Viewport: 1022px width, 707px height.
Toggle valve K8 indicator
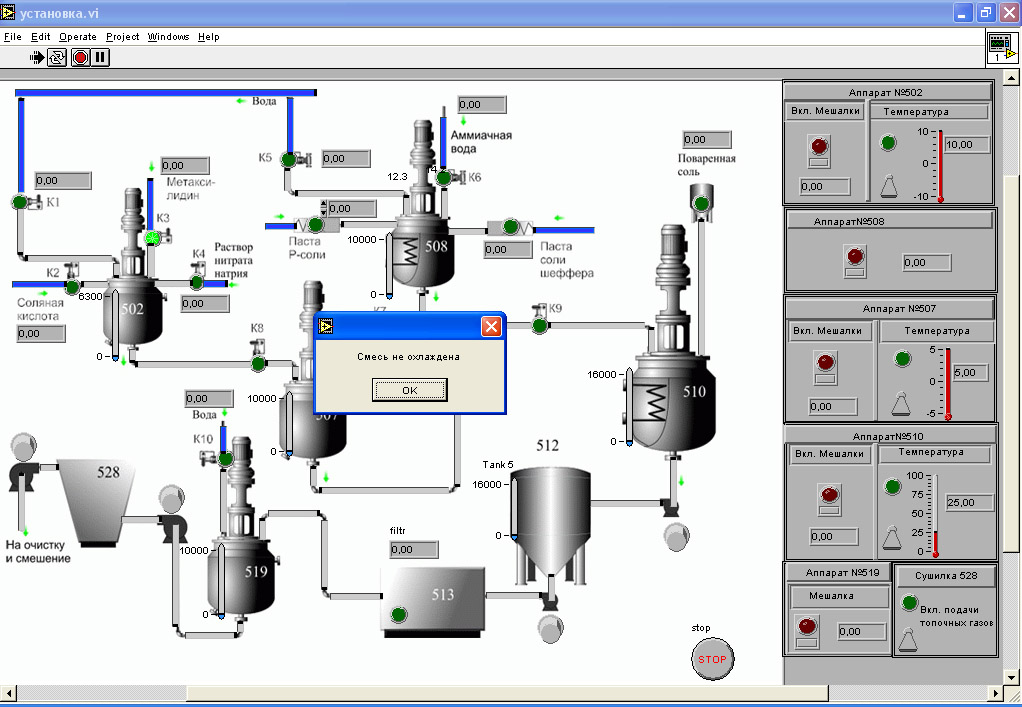tap(258, 363)
